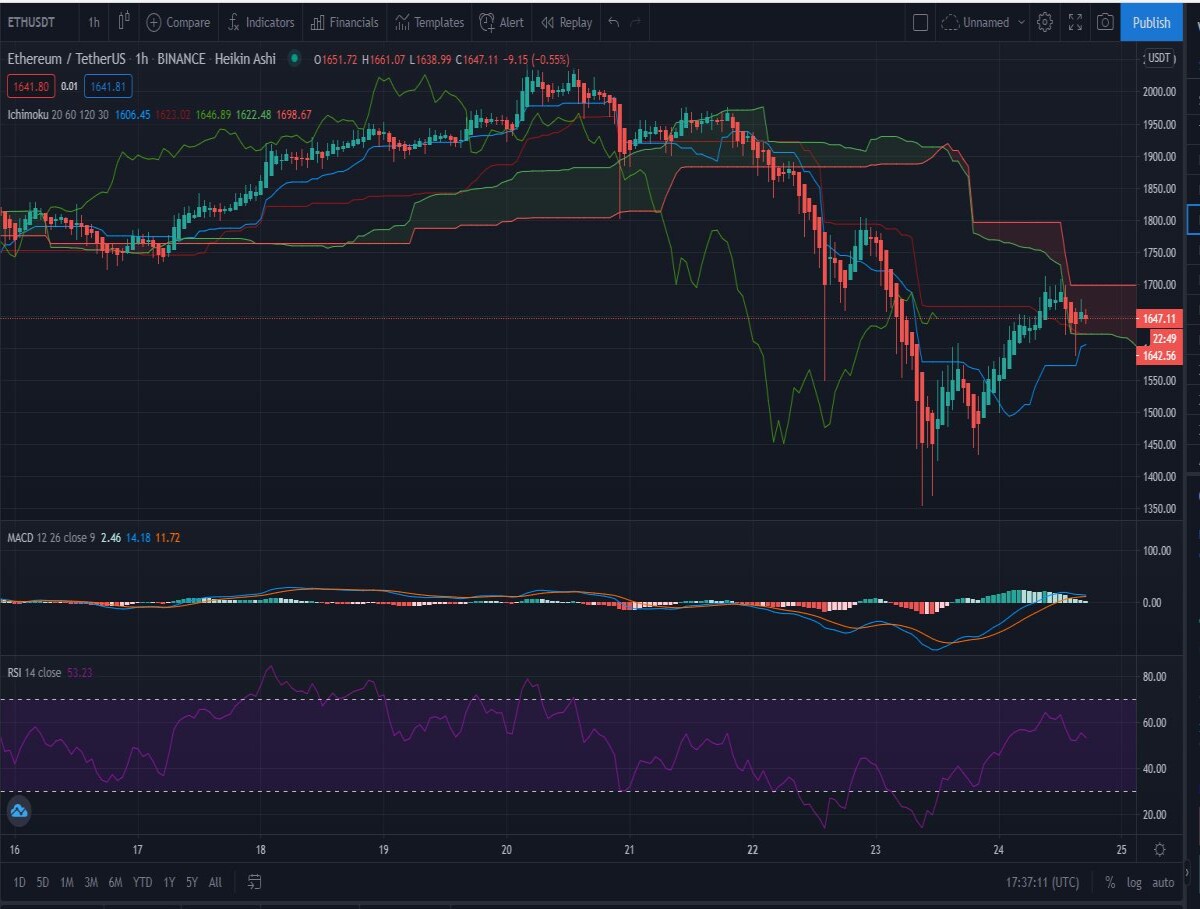Viewport: 1200px width, 909px height.
Task: Click the Compare symbol plus icon
Action: (x=153, y=22)
